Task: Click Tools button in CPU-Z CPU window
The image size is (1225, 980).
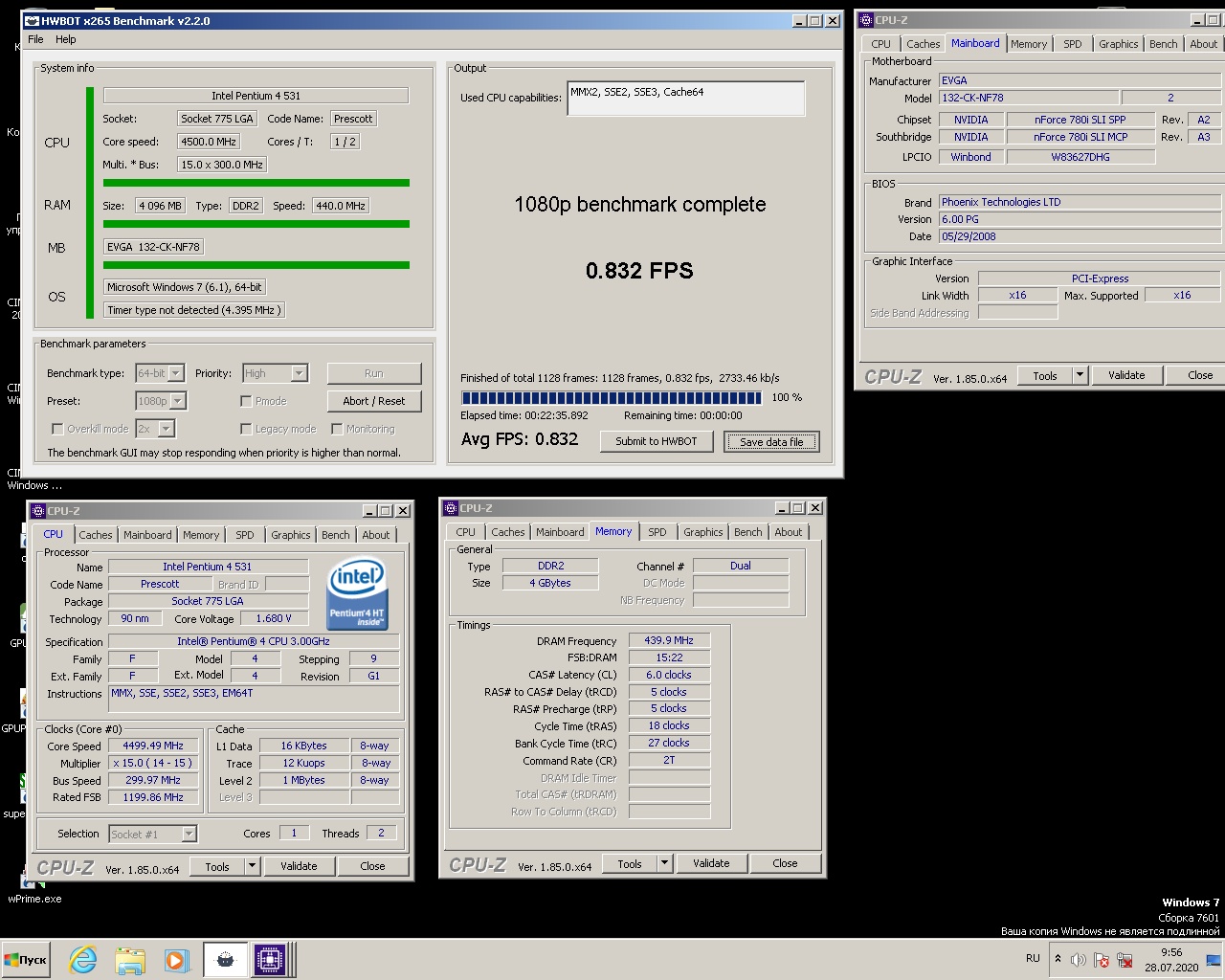Action: point(217,866)
